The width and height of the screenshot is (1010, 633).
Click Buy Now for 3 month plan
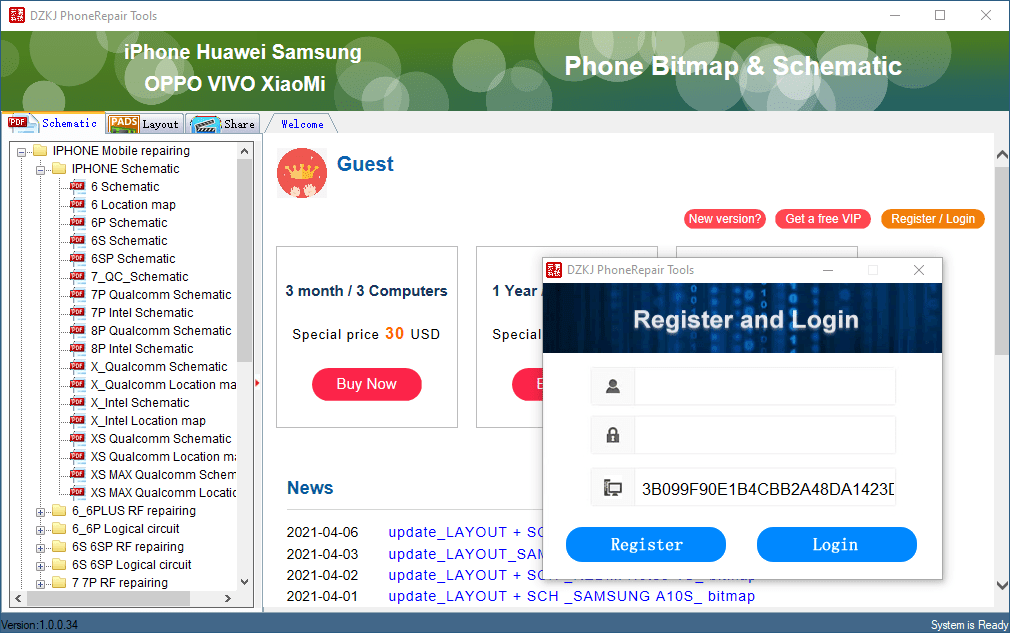coord(367,384)
